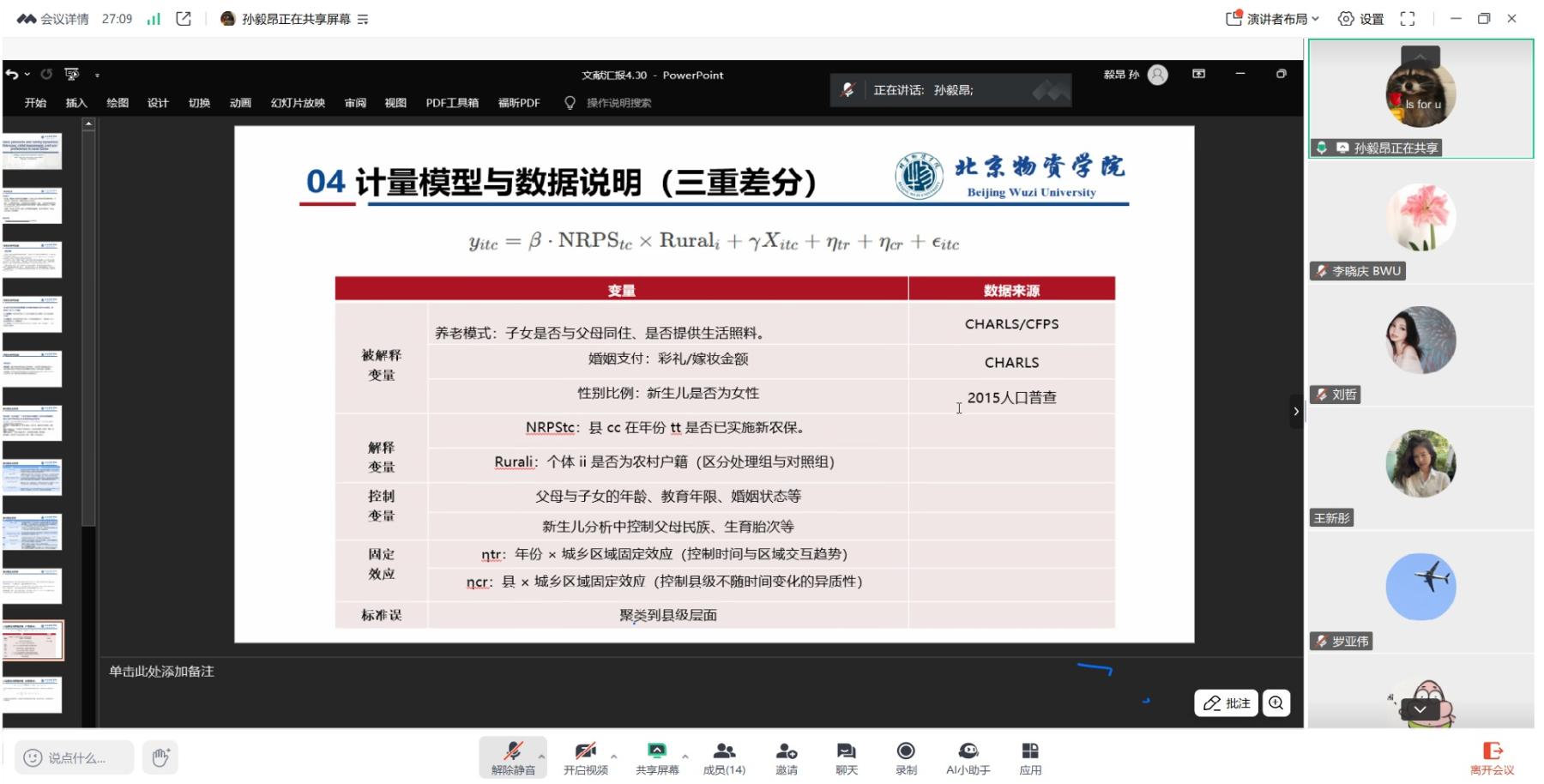The height and width of the screenshot is (784, 1544).
Task: Click the 说点什么 message input field
Action: 75,757
